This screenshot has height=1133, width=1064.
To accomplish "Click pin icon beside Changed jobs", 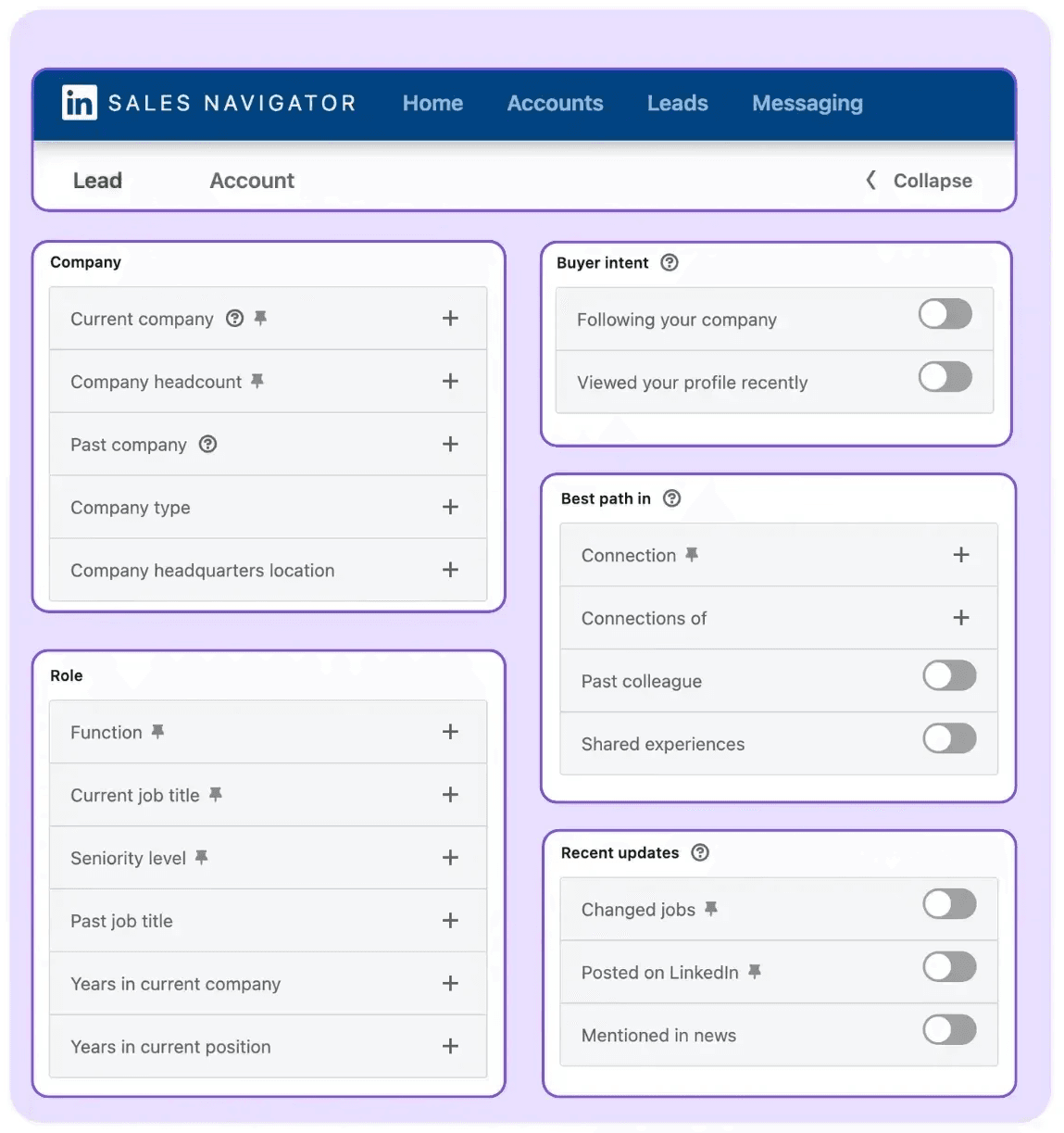I will coord(711,909).
